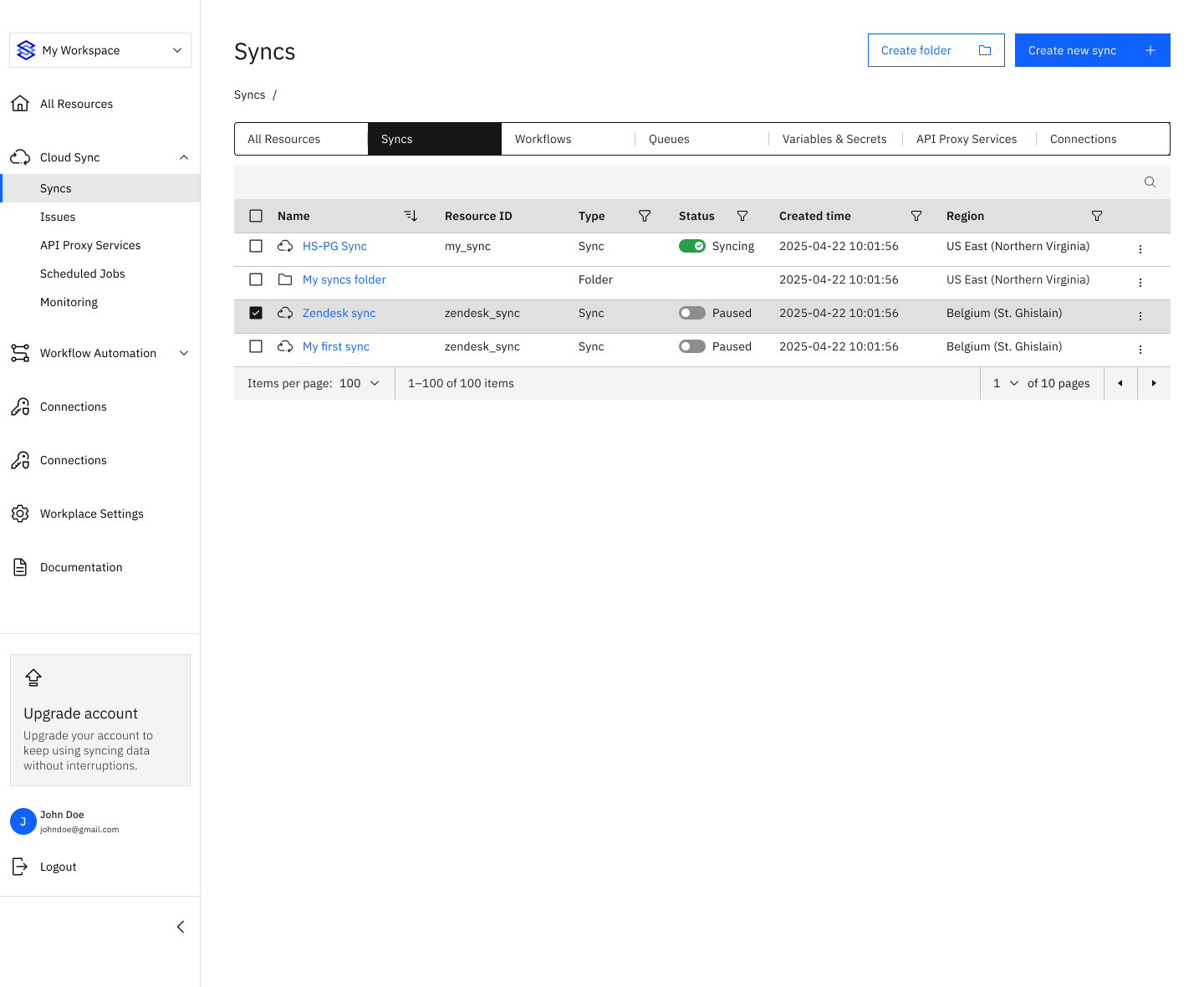Switch to the Workflows tab
The width and height of the screenshot is (1204, 987).
[543, 139]
